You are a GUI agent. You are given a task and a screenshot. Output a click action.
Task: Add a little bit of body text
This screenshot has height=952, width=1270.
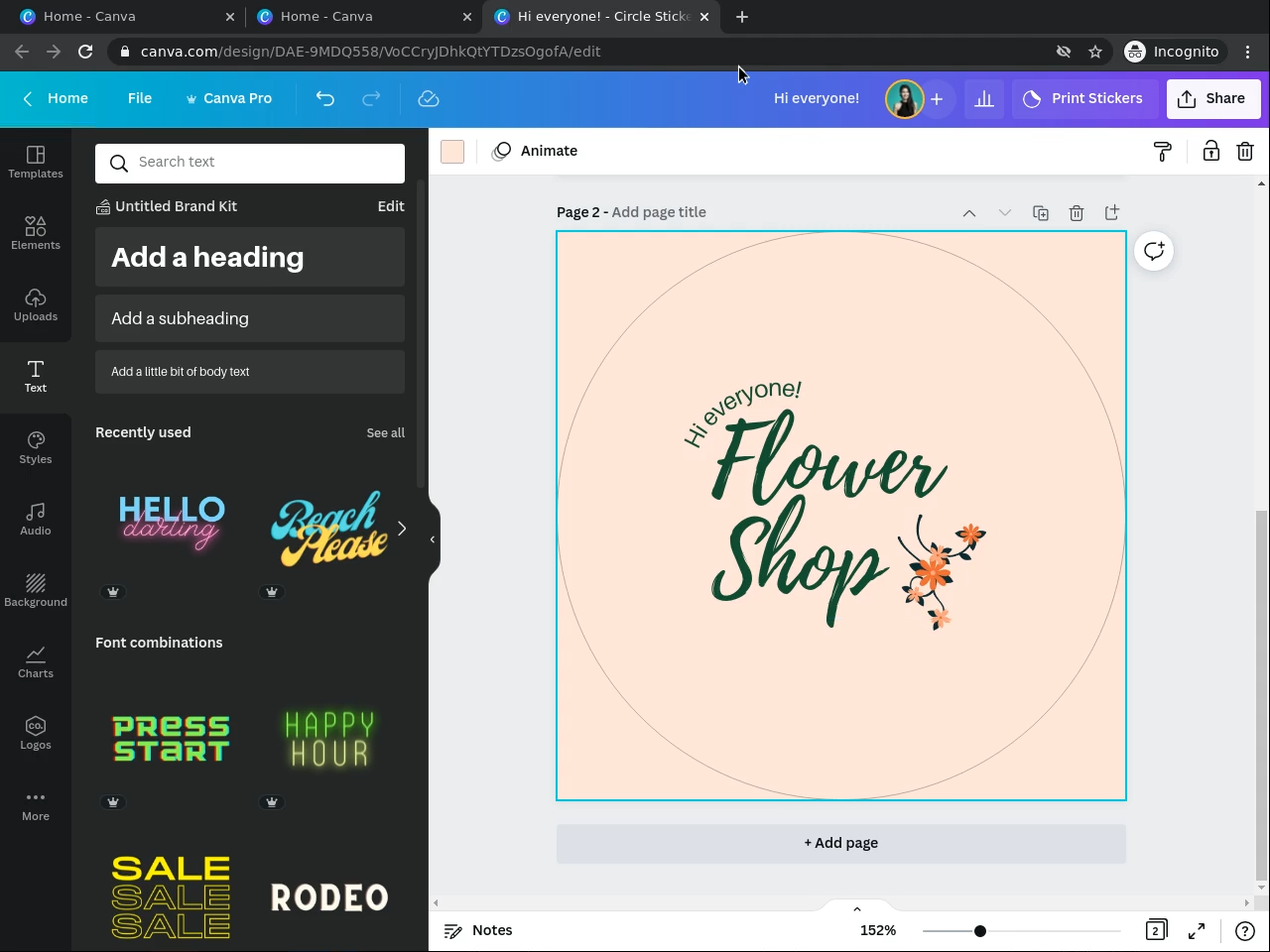(x=250, y=372)
